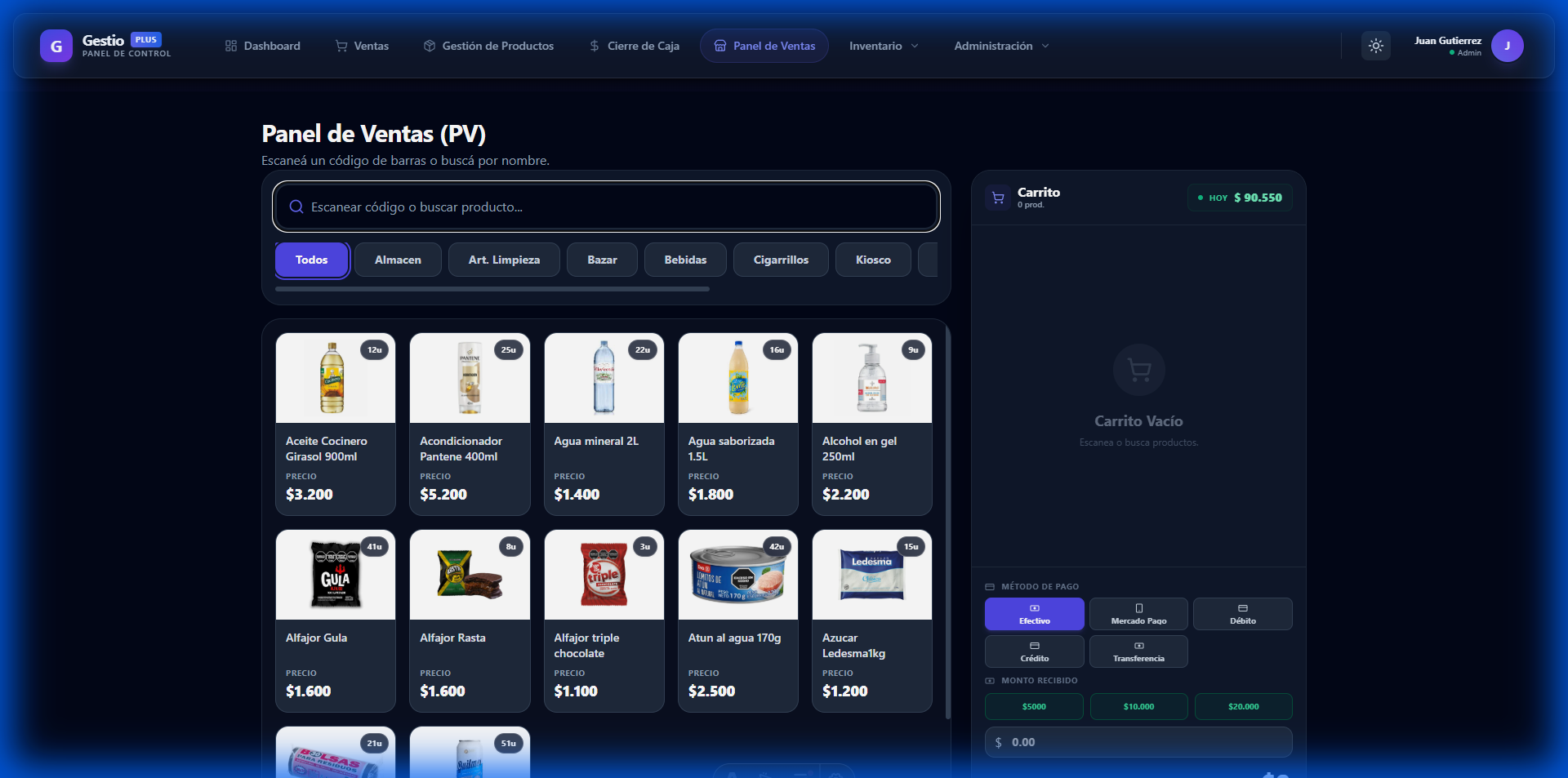Click the Gestión de Productos box icon
The width and height of the screenshot is (1568, 778).
[428, 46]
